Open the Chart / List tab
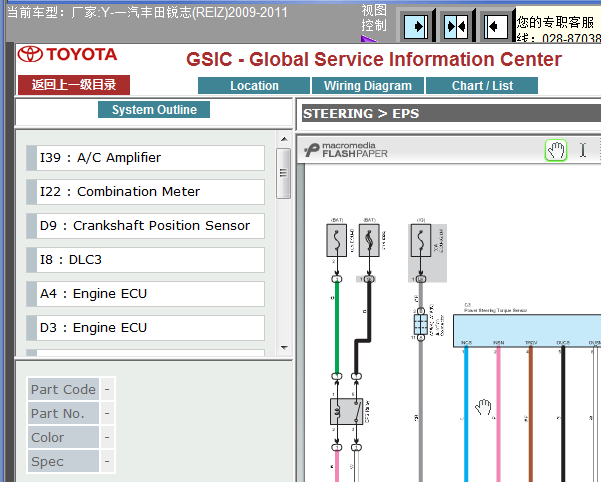 click(482, 85)
